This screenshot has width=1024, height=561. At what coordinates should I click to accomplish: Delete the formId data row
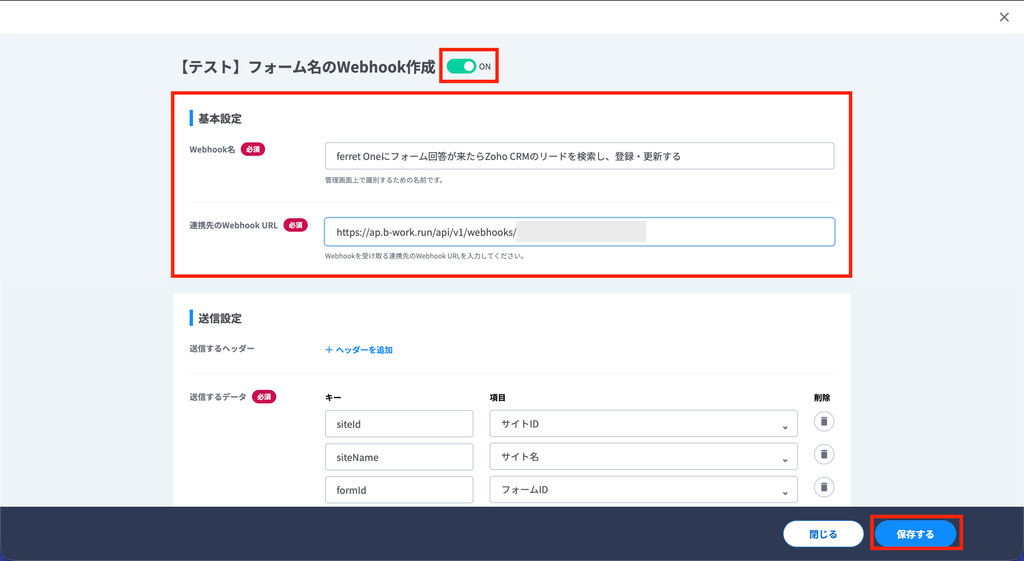(x=823, y=487)
